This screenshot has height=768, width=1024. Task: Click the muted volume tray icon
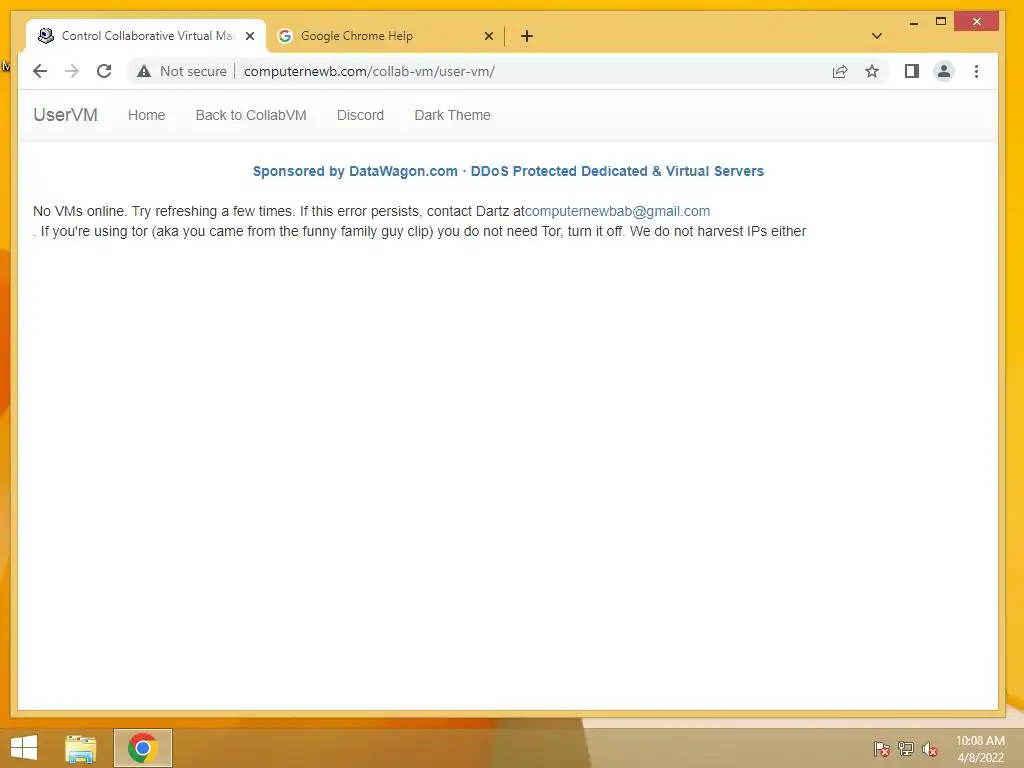pyautogui.click(x=929, y=749)
